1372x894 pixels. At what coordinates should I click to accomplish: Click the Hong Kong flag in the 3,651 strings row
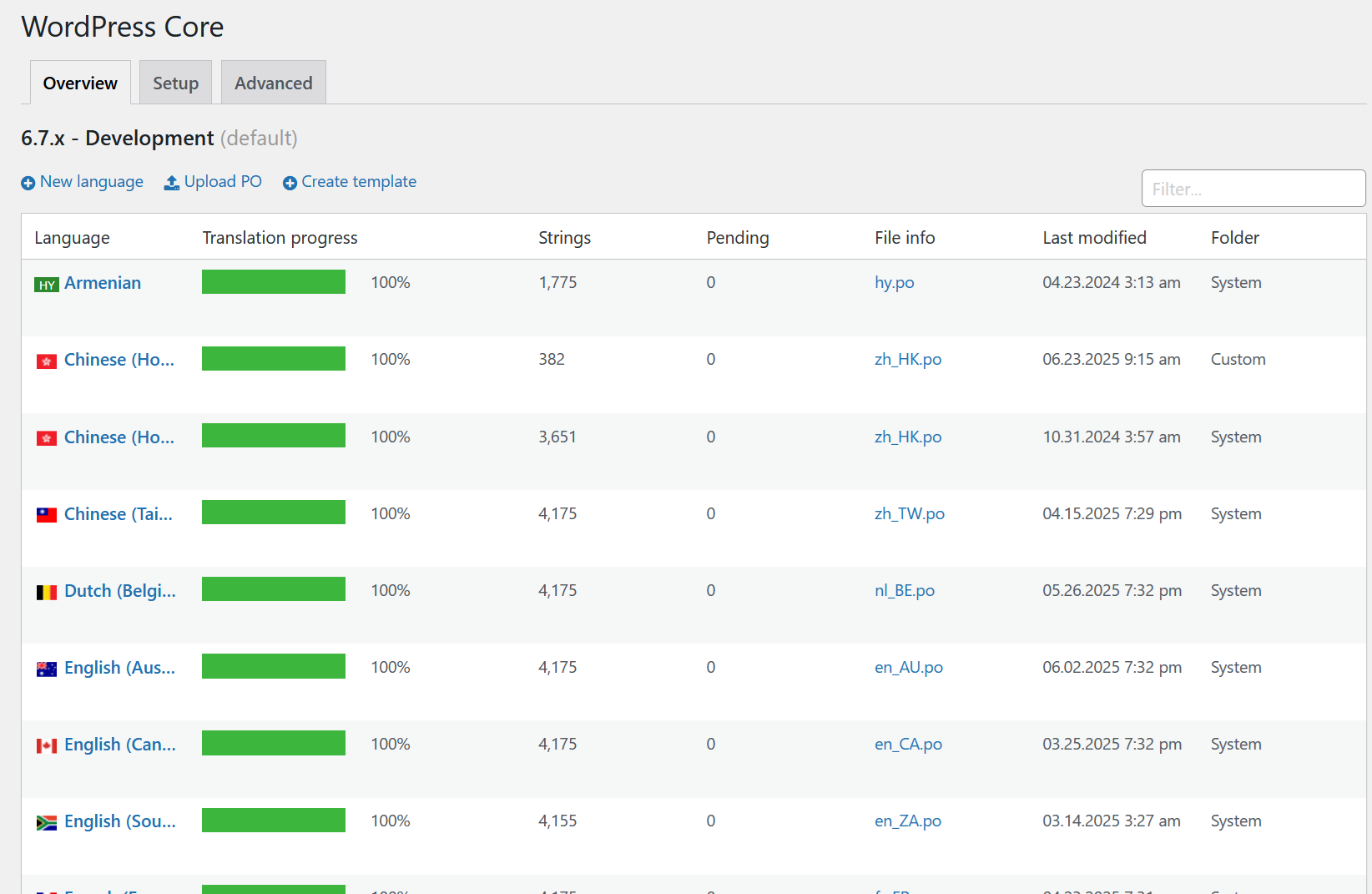coord(47,438)
